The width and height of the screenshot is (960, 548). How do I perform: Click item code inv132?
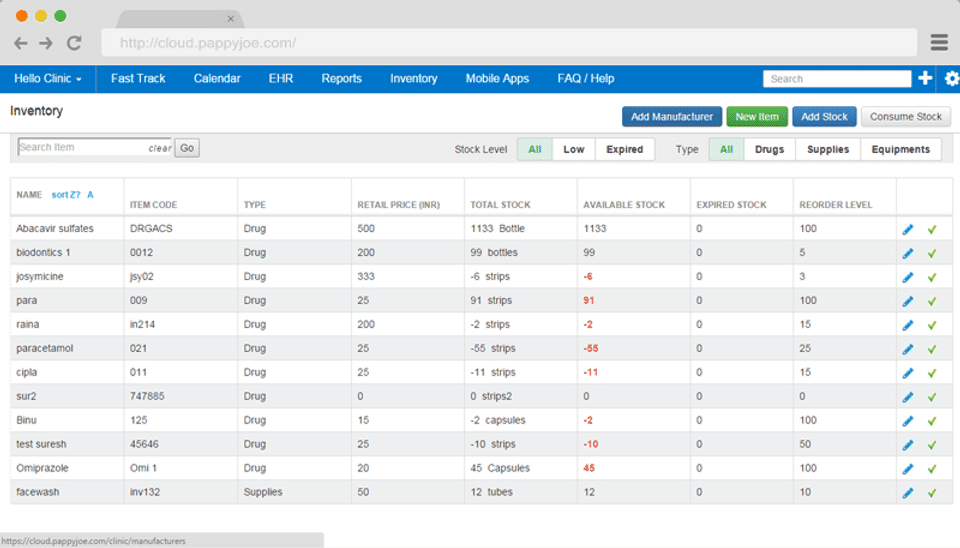click(x=144, y=492)
